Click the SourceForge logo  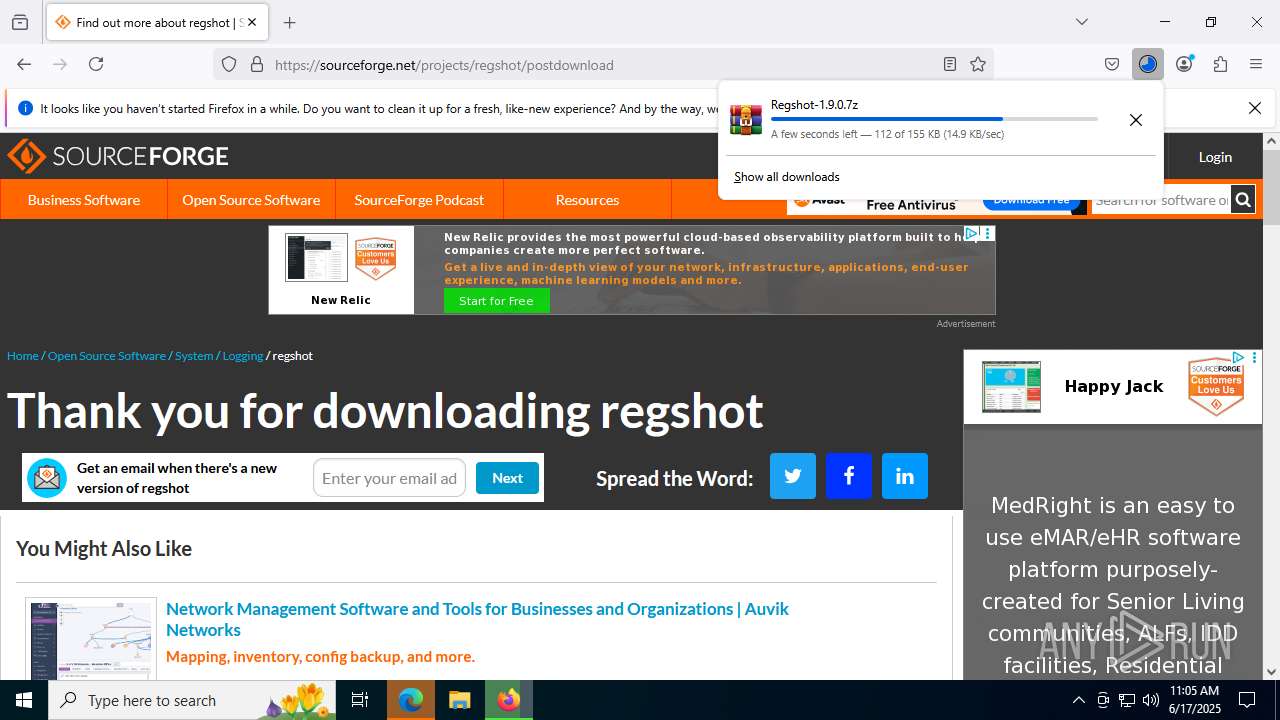pos(118,156)
